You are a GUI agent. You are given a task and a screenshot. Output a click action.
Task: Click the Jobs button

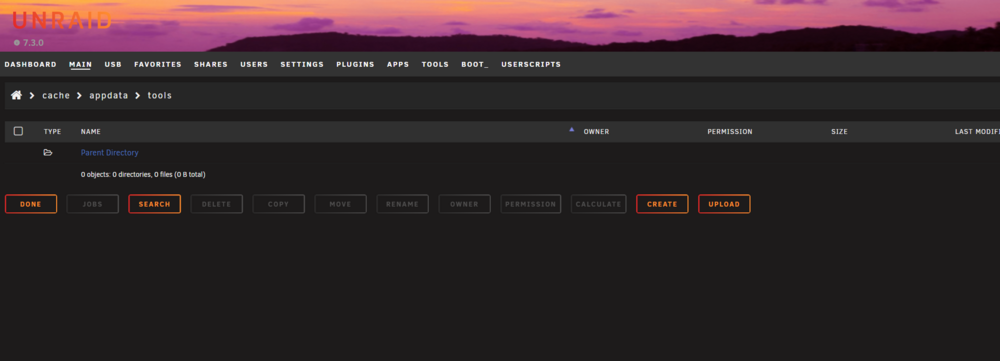(x=92, y=204)
